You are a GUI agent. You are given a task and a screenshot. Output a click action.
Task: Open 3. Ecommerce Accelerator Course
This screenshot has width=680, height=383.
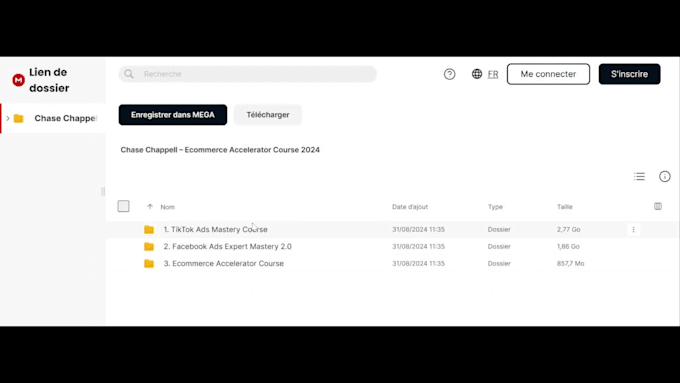223,263
